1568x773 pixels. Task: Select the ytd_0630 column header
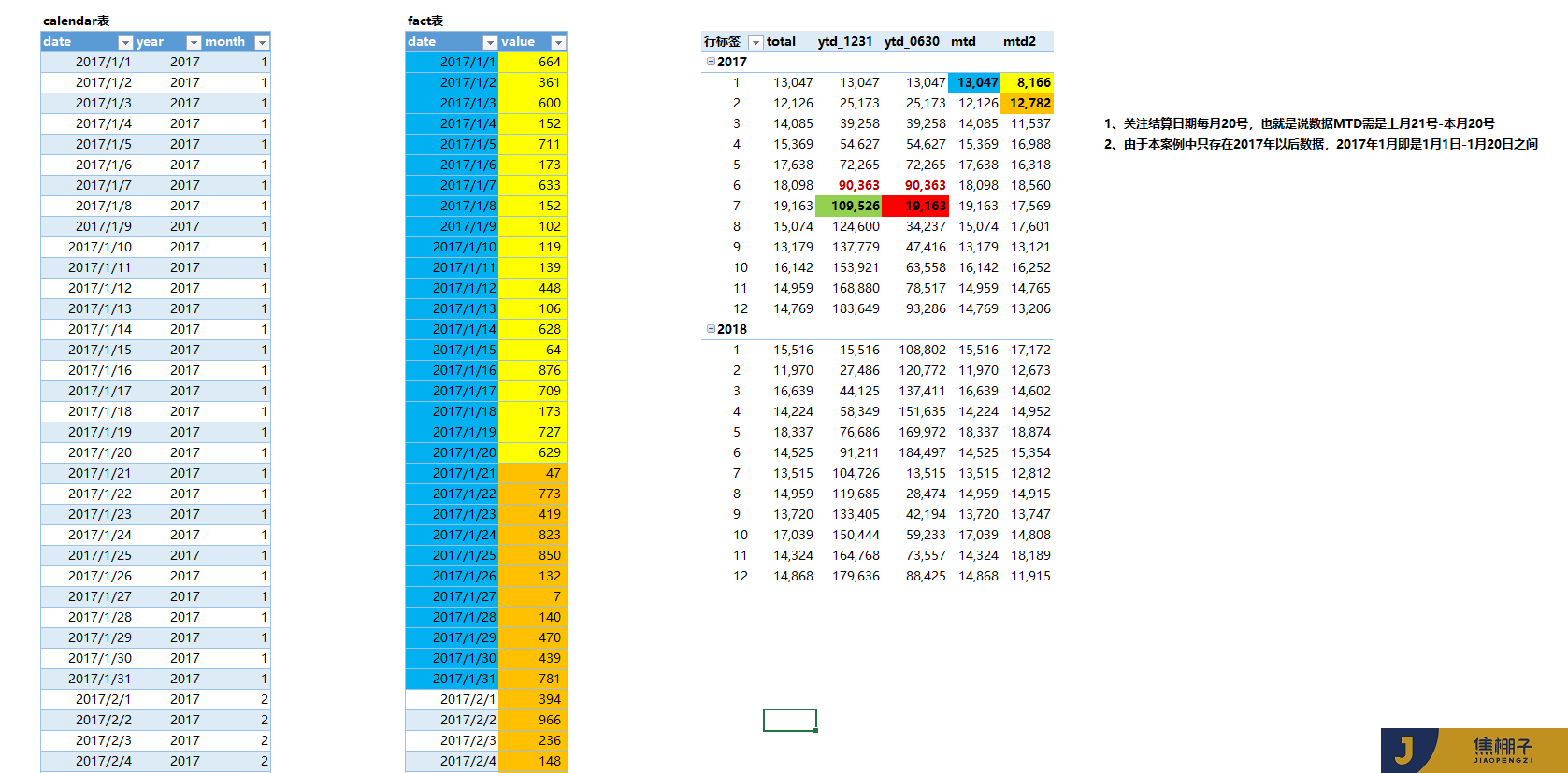click(912, 41)
